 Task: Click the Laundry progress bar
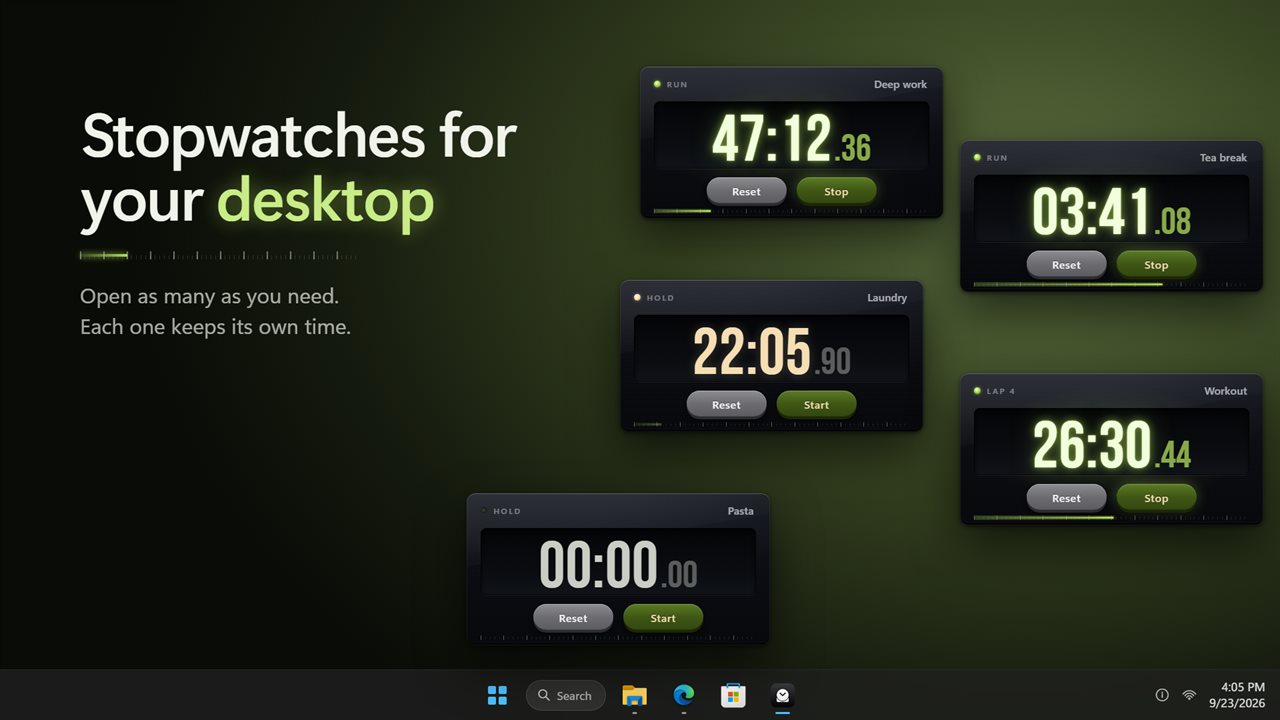point(771,425)
